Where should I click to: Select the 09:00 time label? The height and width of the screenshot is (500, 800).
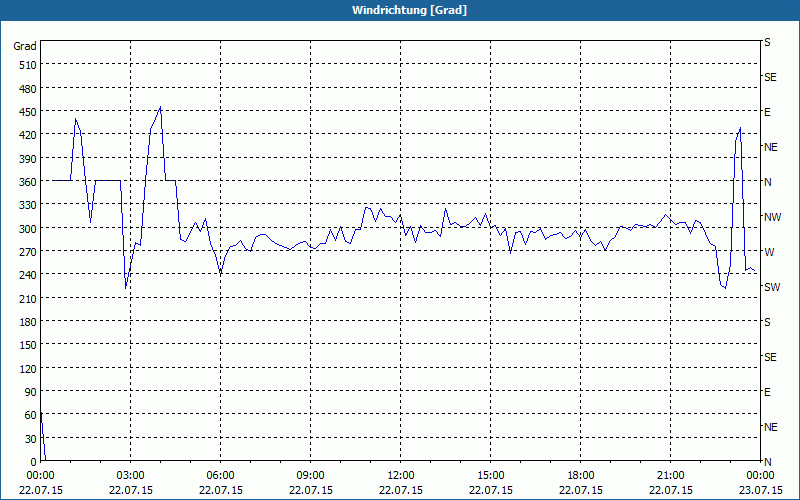point(310,476)
